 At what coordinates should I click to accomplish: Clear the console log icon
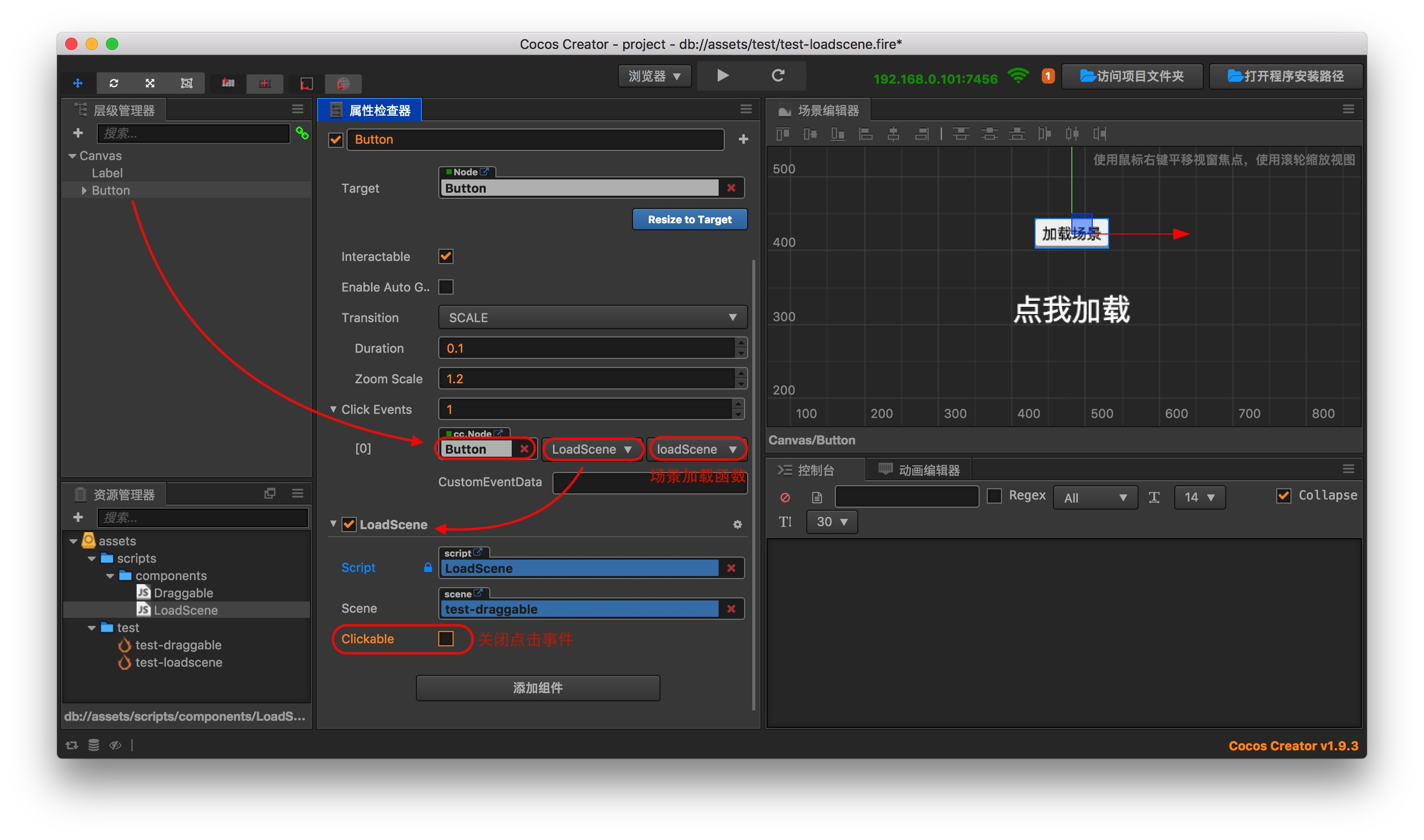click(785, 497)
